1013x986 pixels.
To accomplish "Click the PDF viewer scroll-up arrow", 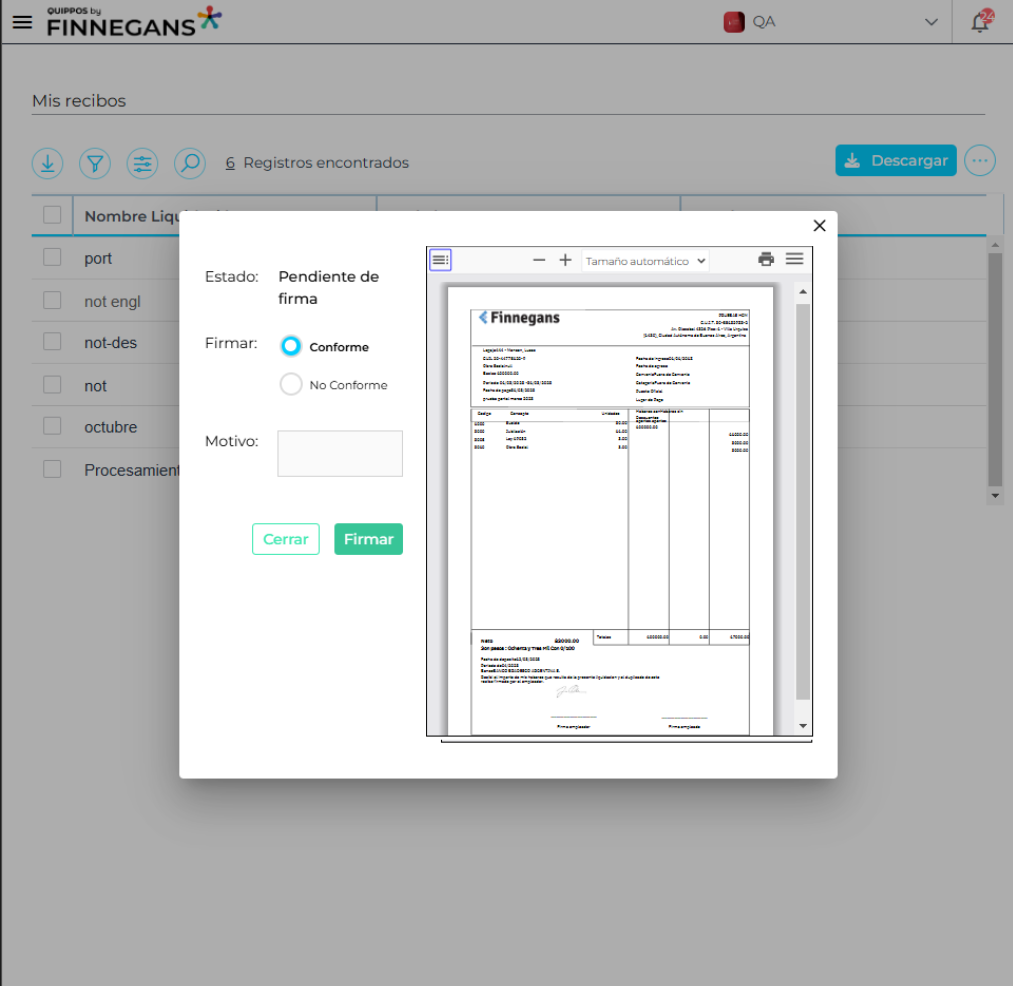I will click(802, 292).
